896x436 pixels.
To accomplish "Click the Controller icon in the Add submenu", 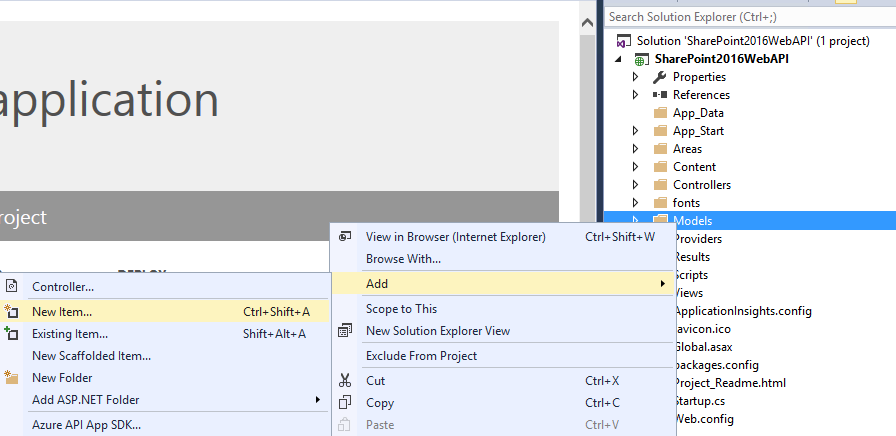I will (x=11, y=287).
